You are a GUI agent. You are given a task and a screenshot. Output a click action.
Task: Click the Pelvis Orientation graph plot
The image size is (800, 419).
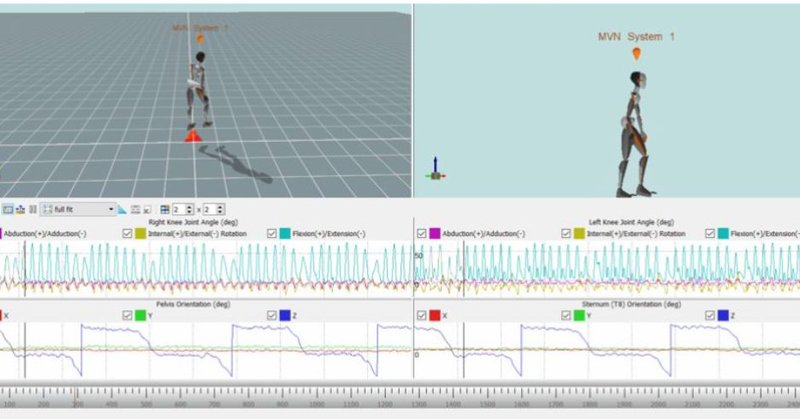point(206,350)
